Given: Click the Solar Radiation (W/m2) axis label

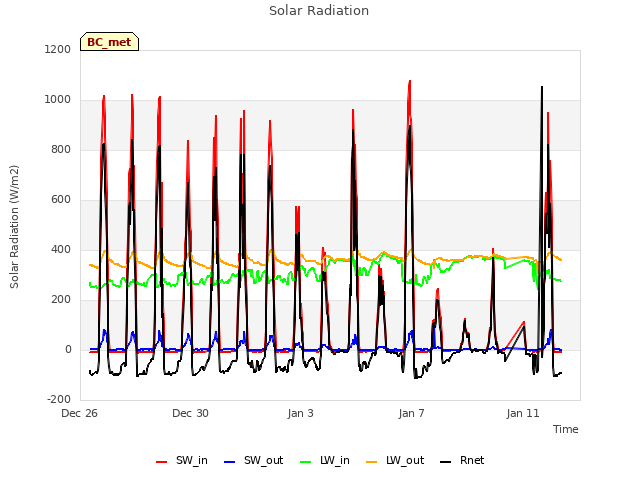Looking at the screenshot, I should pyautogui.click(x=14, y=227).
